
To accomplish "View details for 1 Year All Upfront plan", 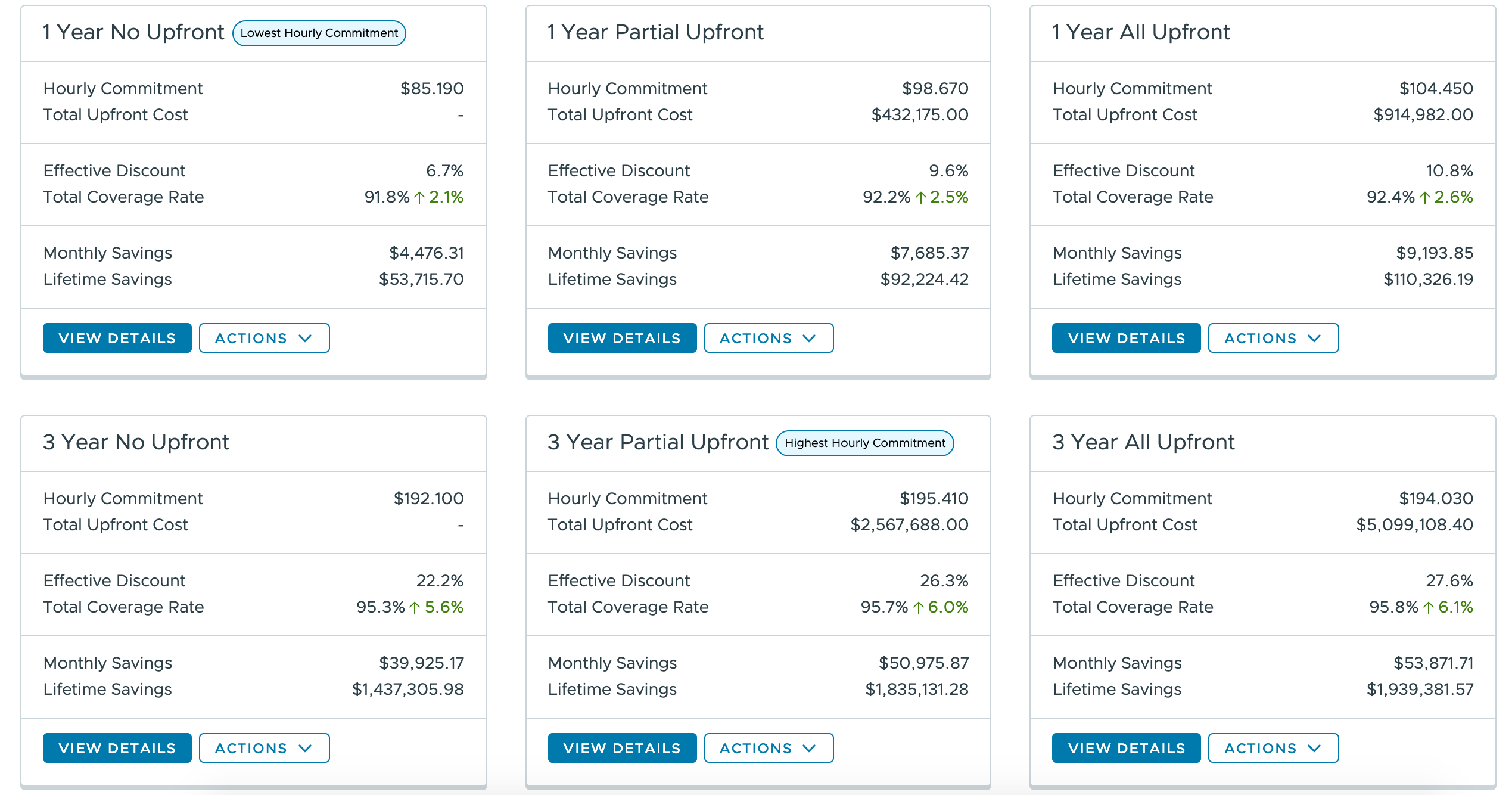I will (x=1126, y=338).
